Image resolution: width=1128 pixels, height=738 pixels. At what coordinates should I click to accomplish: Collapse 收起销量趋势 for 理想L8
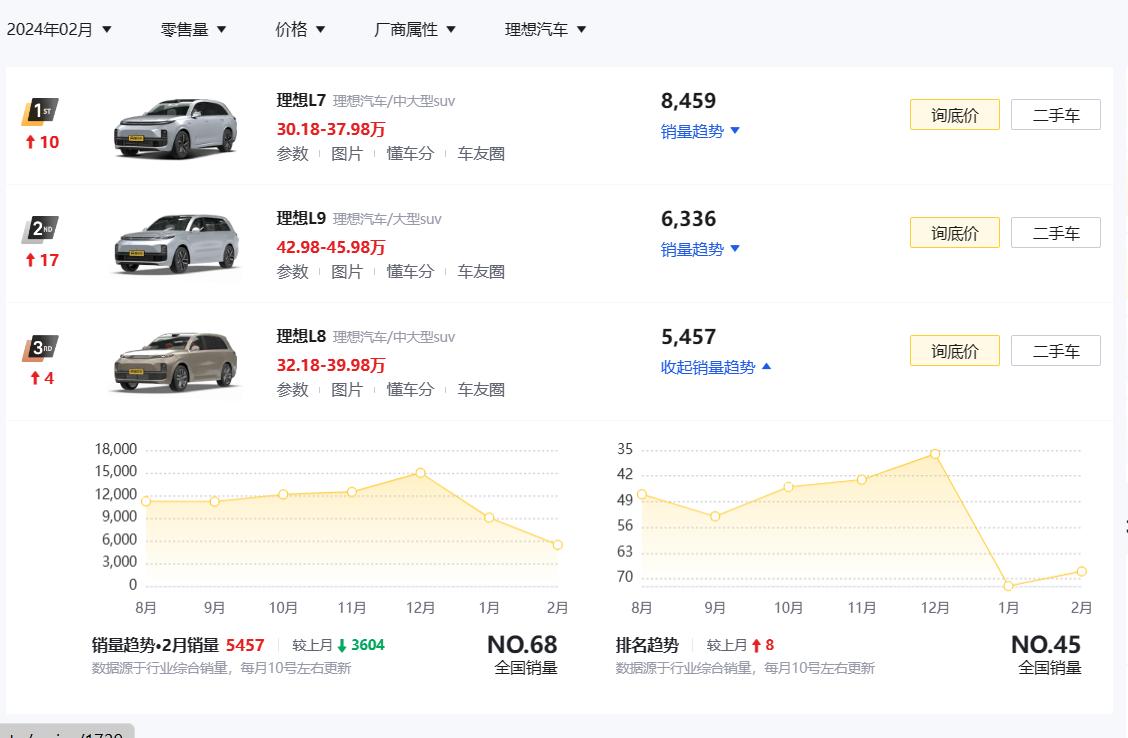click(716, 367)
